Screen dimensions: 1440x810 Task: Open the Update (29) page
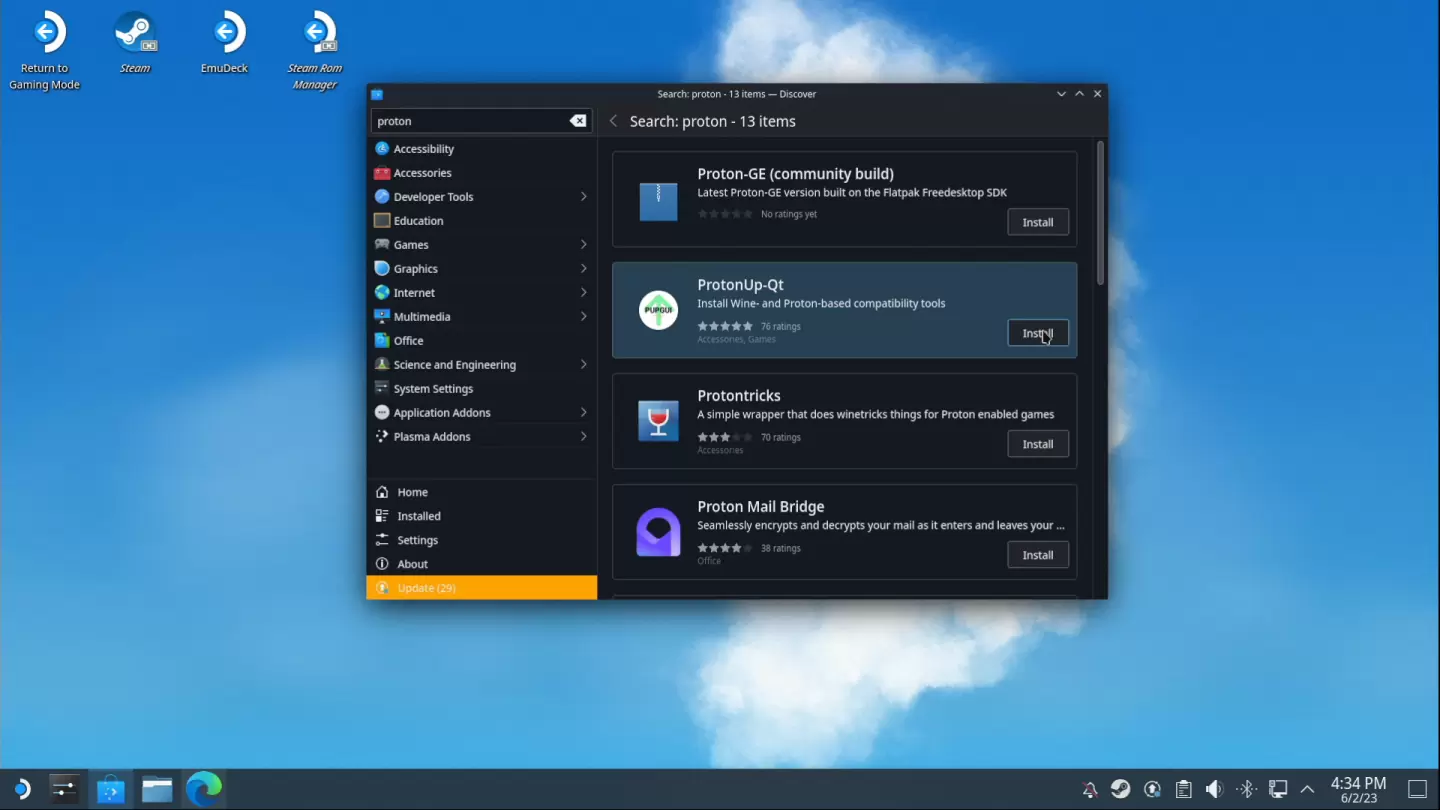point(481,588)
